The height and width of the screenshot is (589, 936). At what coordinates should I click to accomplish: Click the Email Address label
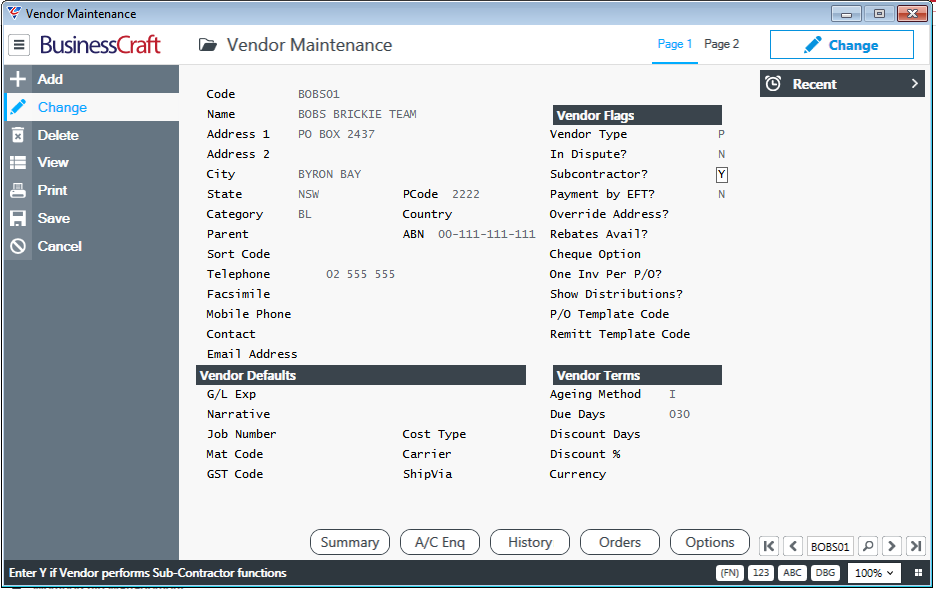(252, 354)
